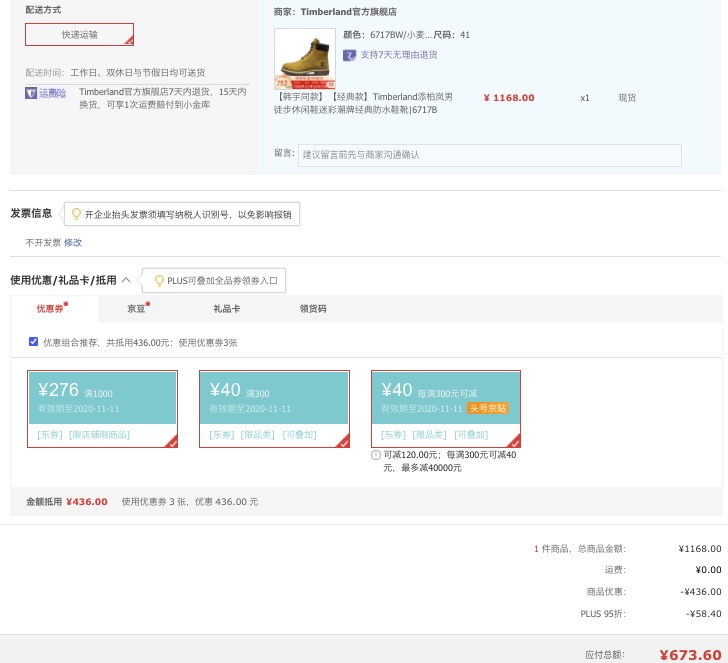Click the 不开发票 invoice status text

(43, 242)
